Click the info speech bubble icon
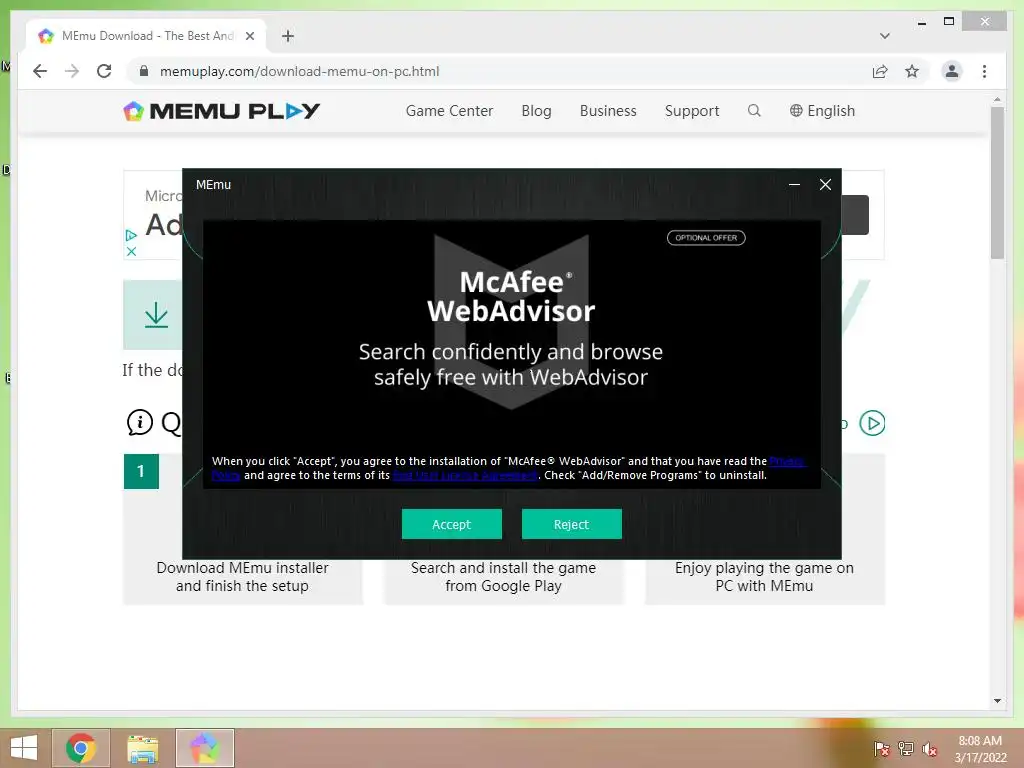The image size is (1024, 768). pos(140,423)
